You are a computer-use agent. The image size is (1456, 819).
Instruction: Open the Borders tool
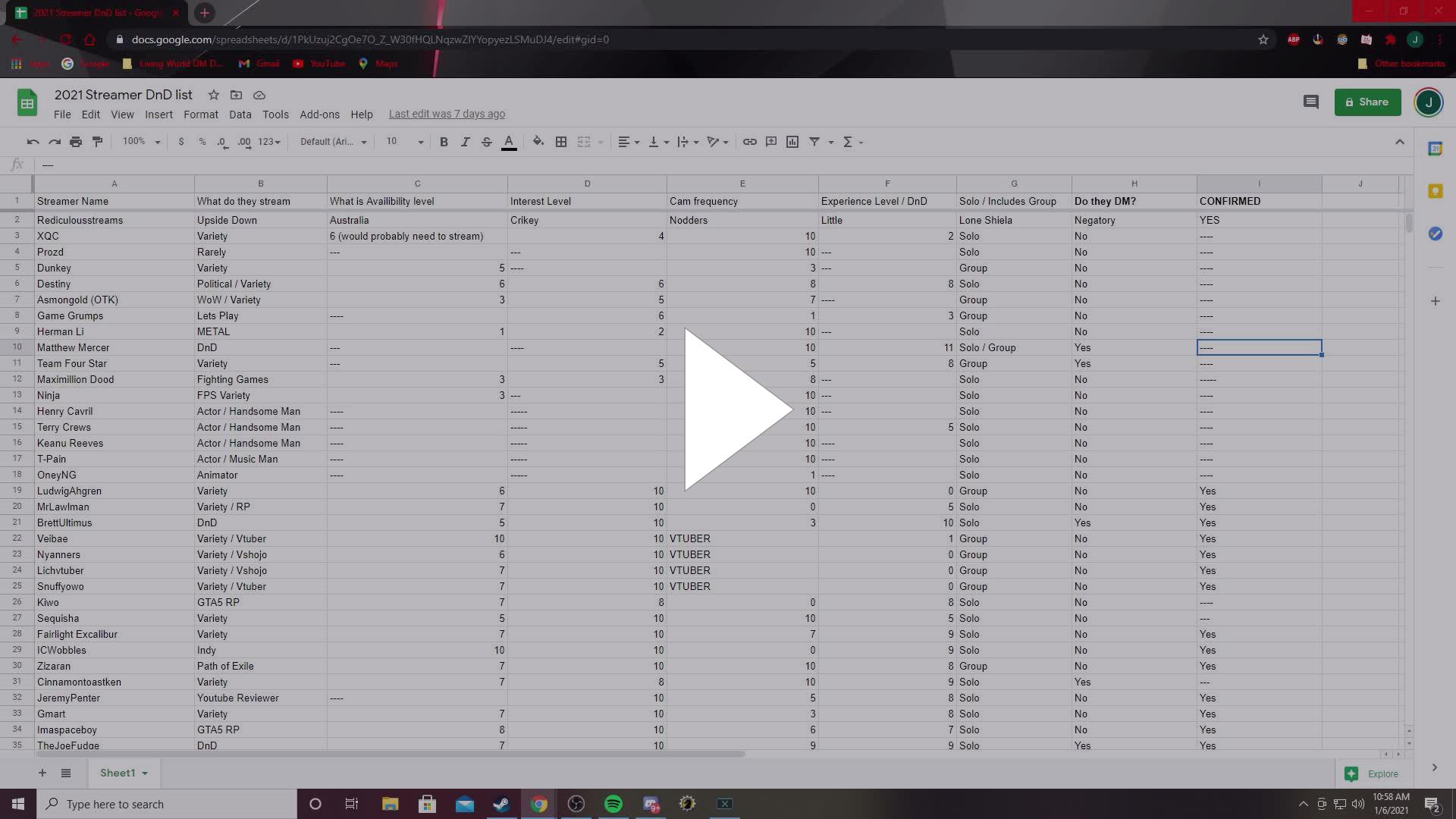[x=561, y=142]
